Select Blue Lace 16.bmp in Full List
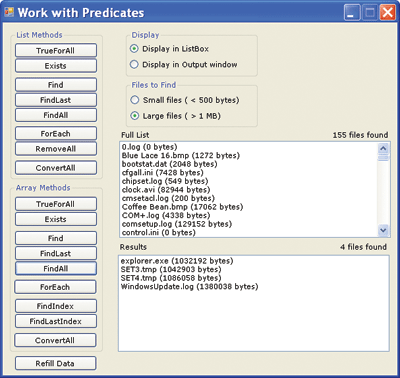400x378 pixels. pyautogui.click(x=249, y=156)
